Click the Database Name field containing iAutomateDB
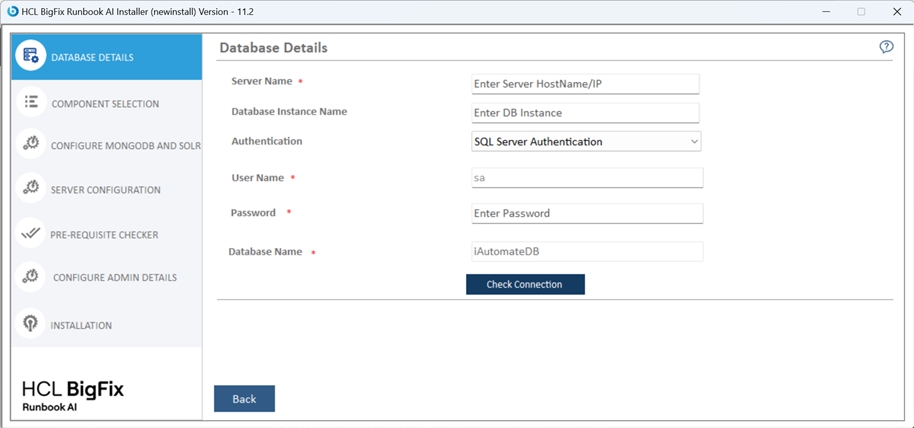The image size is (914, 428). coord(587,252)
